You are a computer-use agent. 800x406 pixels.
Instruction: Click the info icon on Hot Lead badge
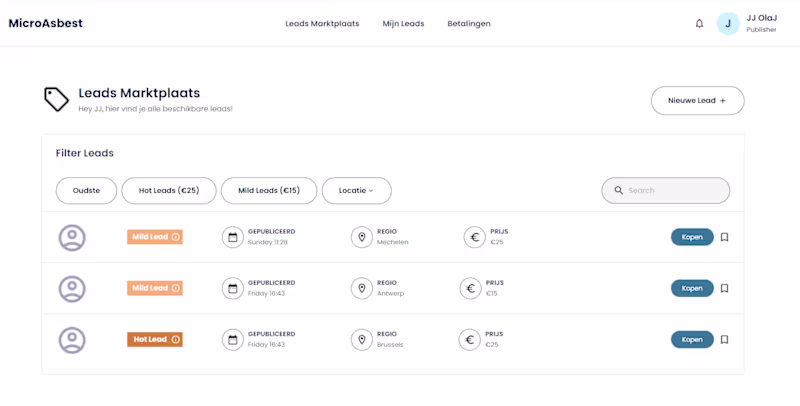(x=176, y=340)
